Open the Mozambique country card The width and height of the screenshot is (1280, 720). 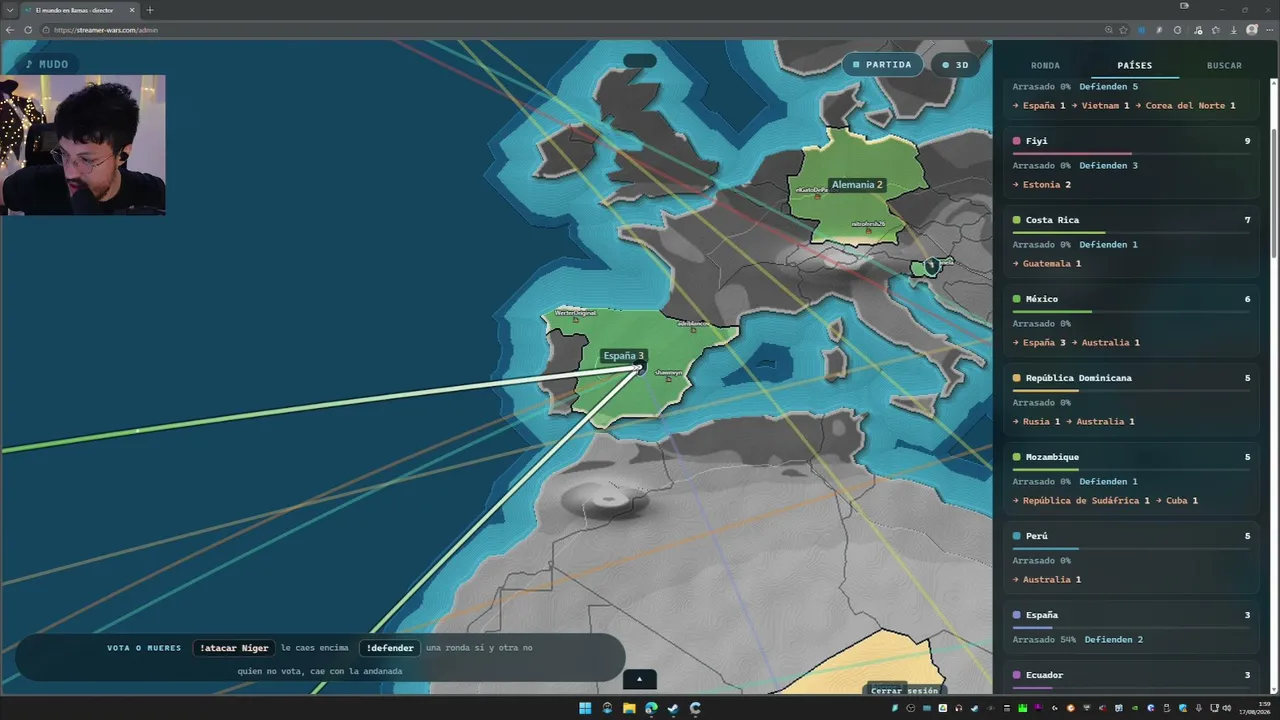click(1131, 476)
